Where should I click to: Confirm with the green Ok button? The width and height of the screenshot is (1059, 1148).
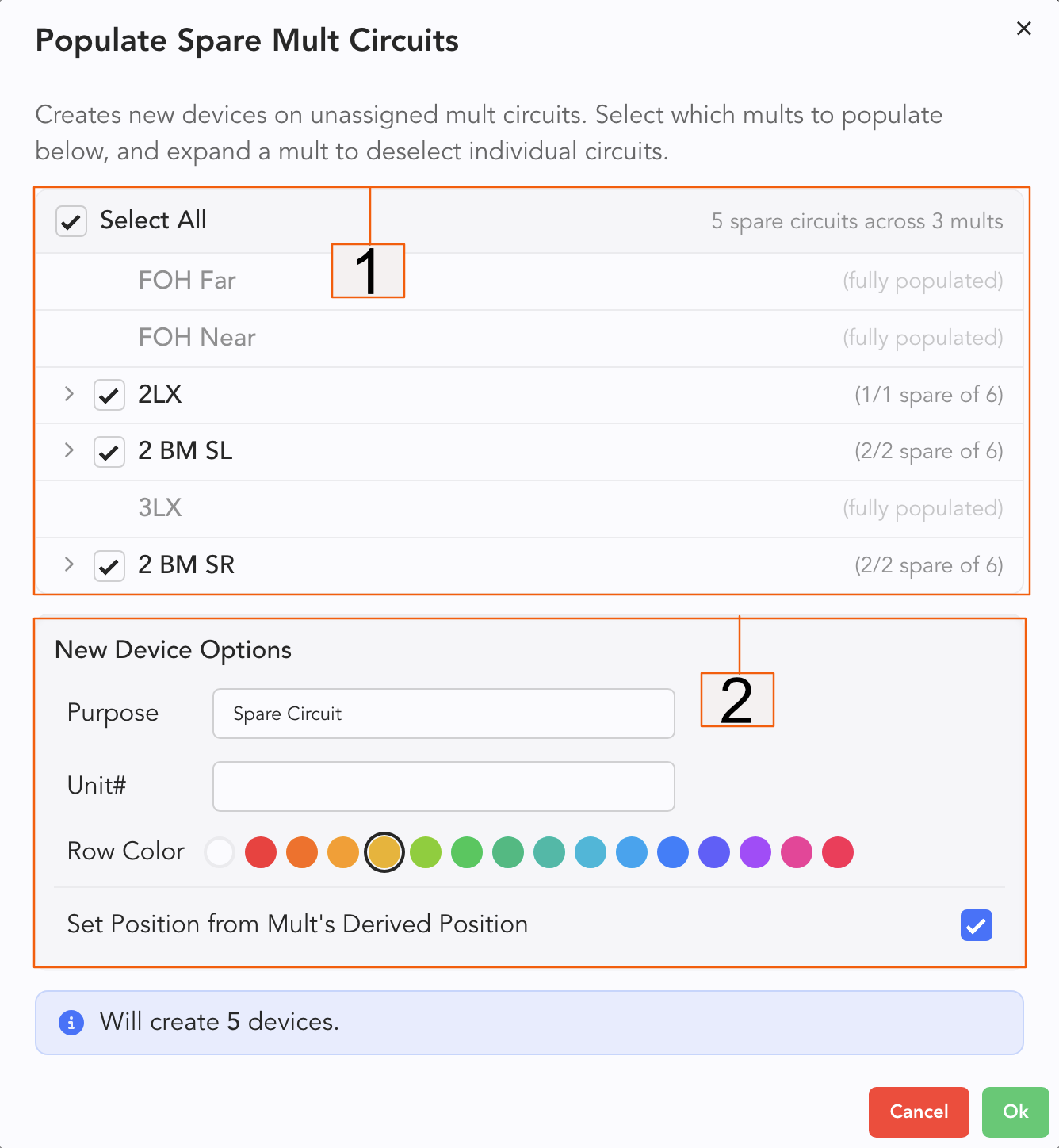click(1015, 1112)
